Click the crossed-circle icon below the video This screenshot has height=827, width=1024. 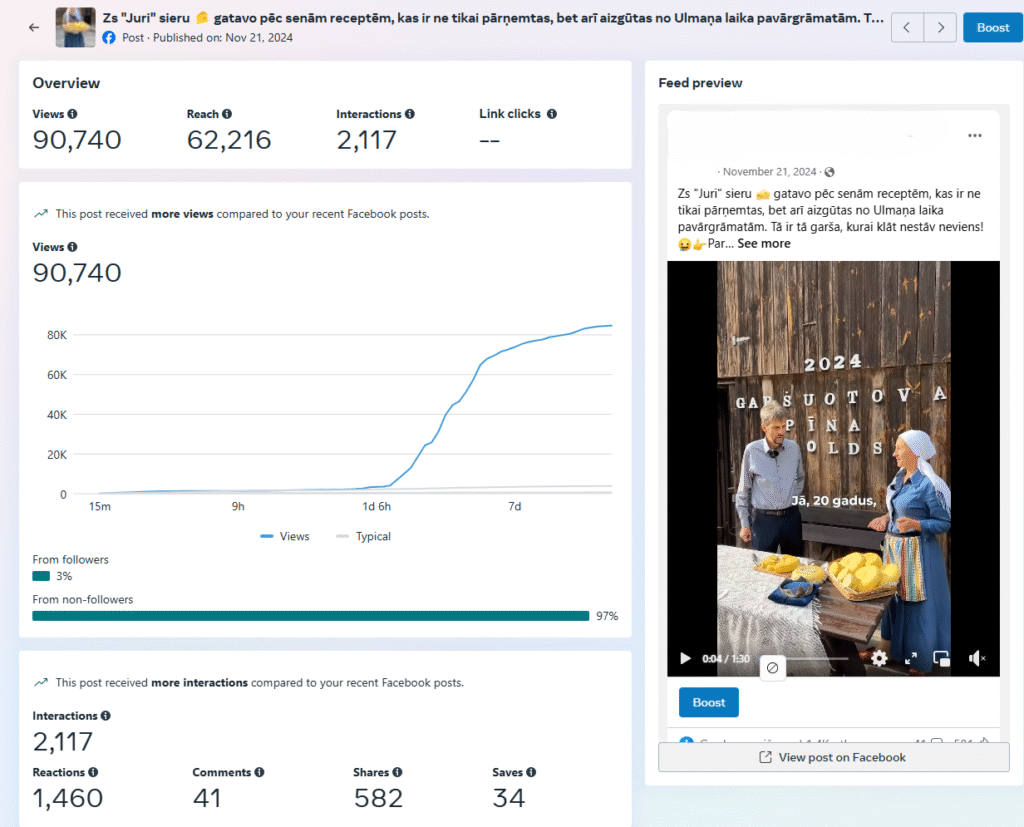[x=772, y=667]
